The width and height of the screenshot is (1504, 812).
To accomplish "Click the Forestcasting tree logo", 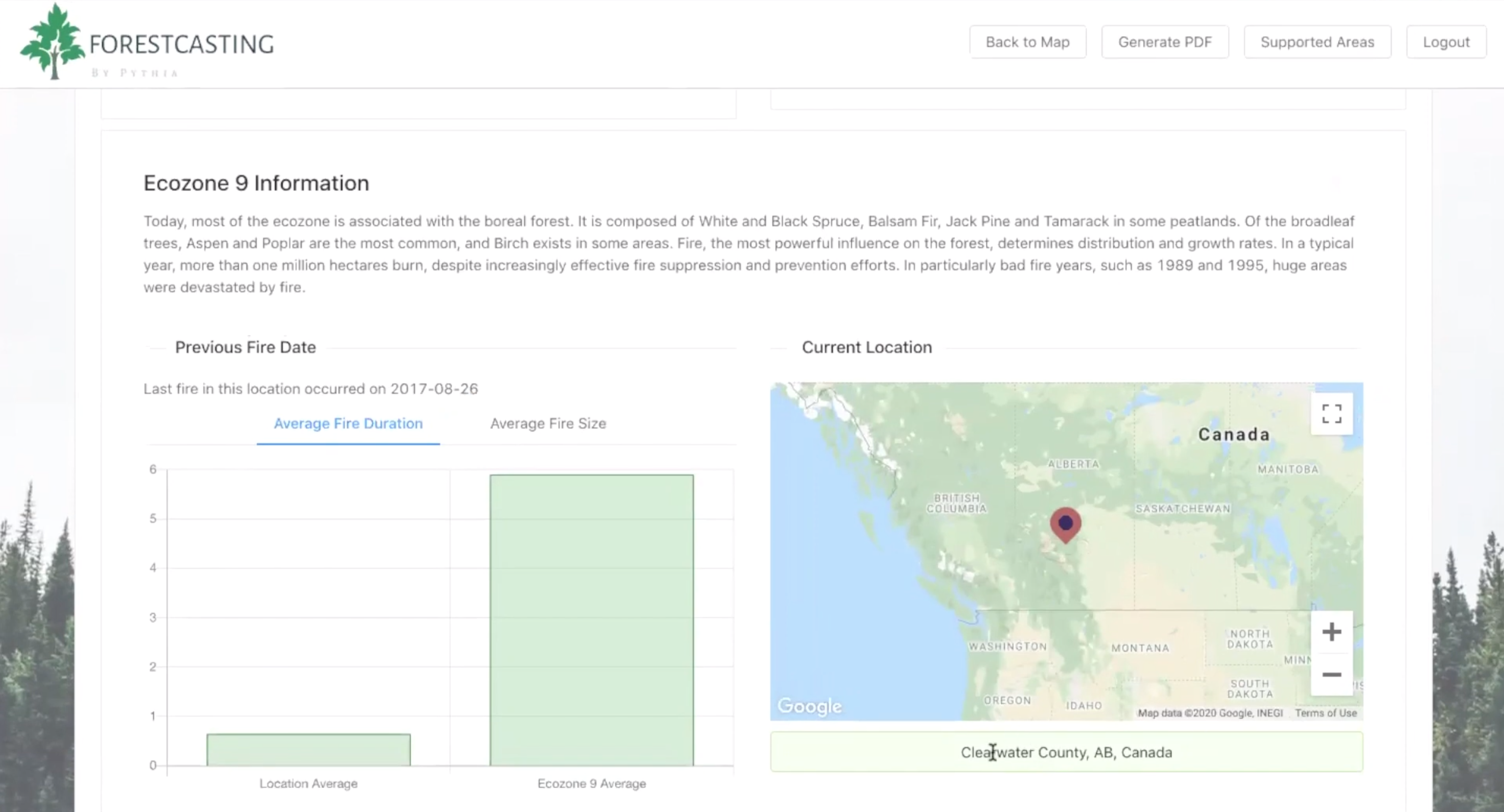I will coord(53,42).
